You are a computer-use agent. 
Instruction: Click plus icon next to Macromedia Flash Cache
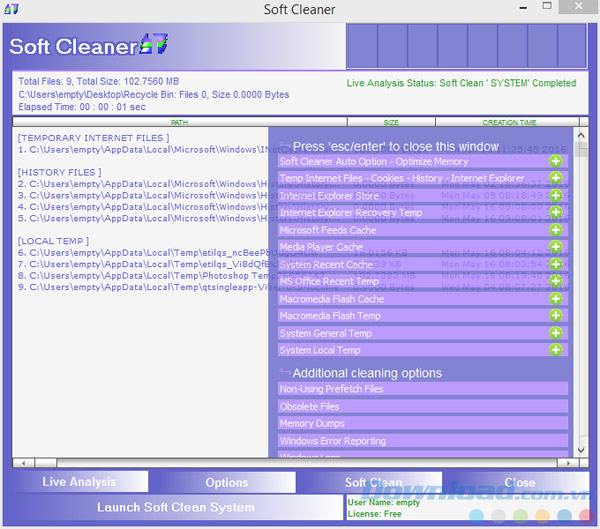(x=556, y=298)
